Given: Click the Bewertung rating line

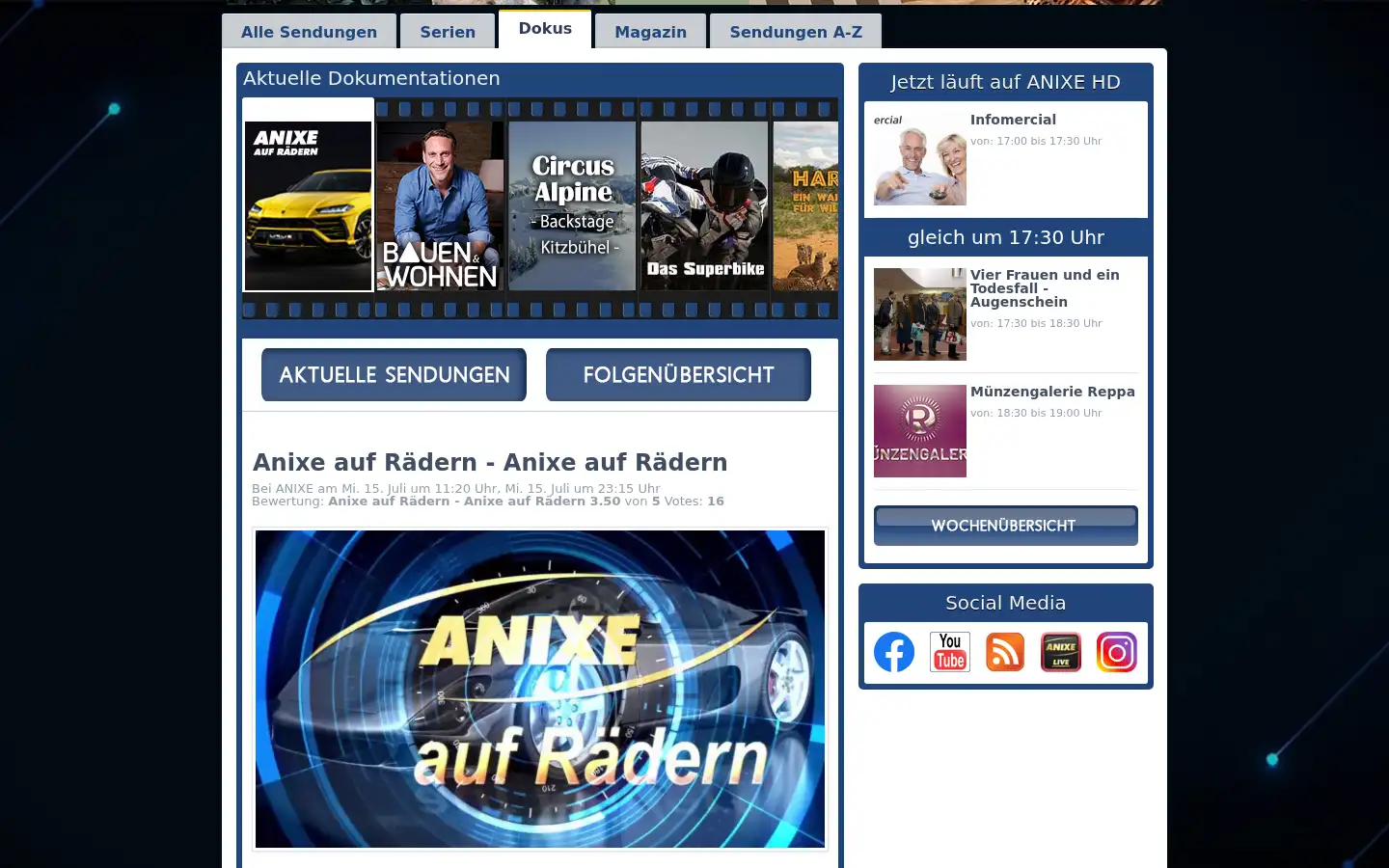Looking at the screenshot, I should click(488, 501).
